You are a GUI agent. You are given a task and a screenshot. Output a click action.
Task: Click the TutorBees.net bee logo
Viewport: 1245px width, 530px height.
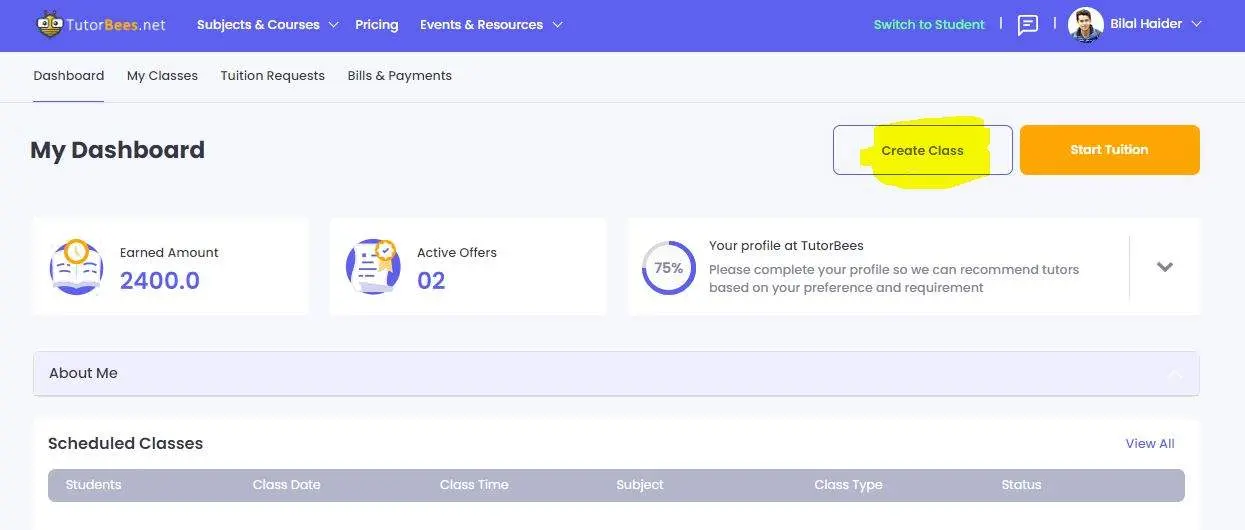tap(49, 25)
